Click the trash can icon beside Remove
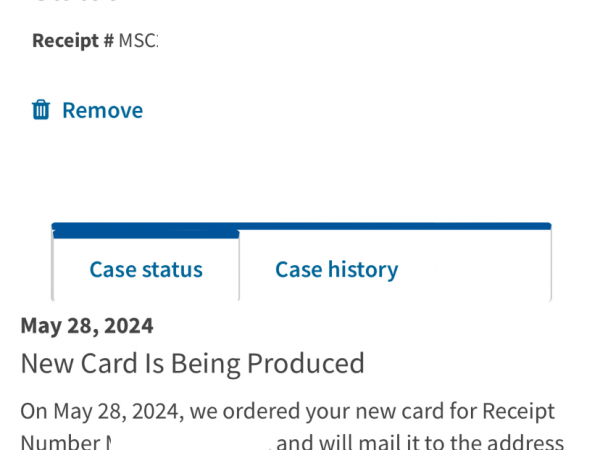Image resolution: width=600 pixels, height=450 pixels. coord(41,110)
